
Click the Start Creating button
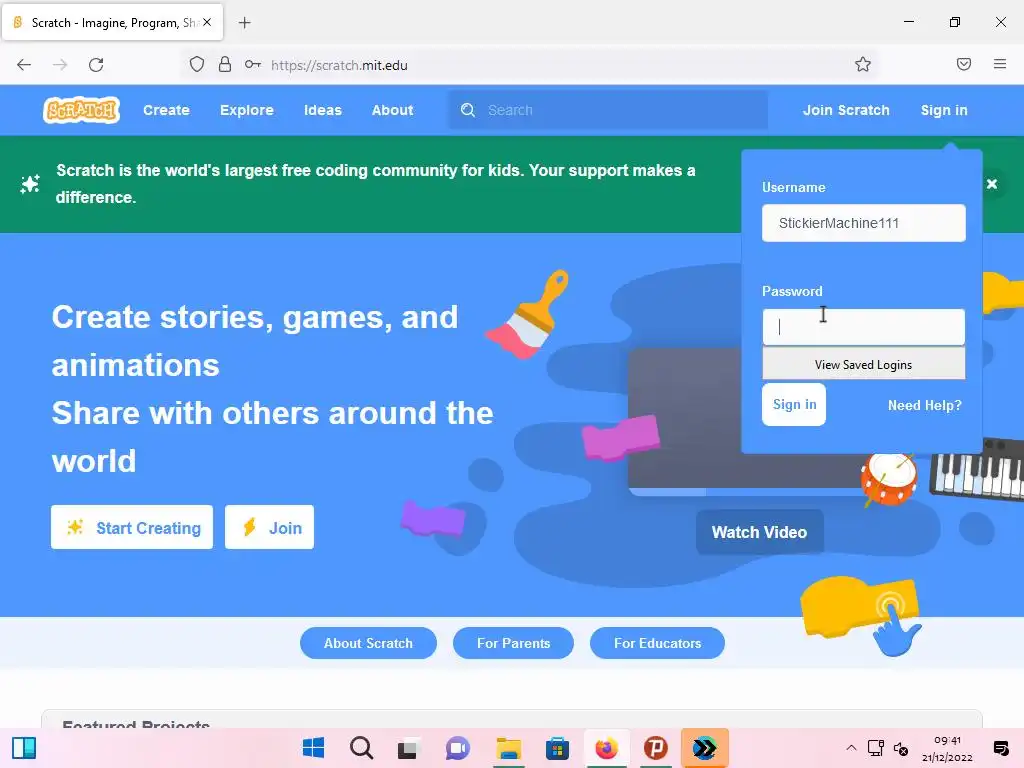point(132,527)
